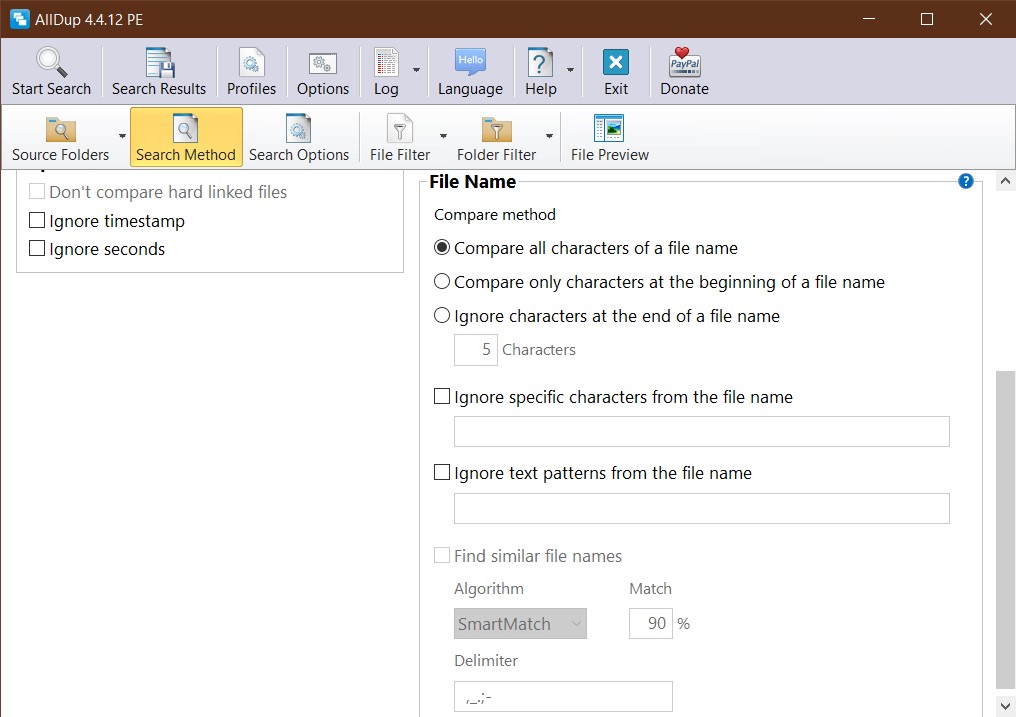
Task: Click the scrollbar up arrow
Action: [x=1005, y=181]
